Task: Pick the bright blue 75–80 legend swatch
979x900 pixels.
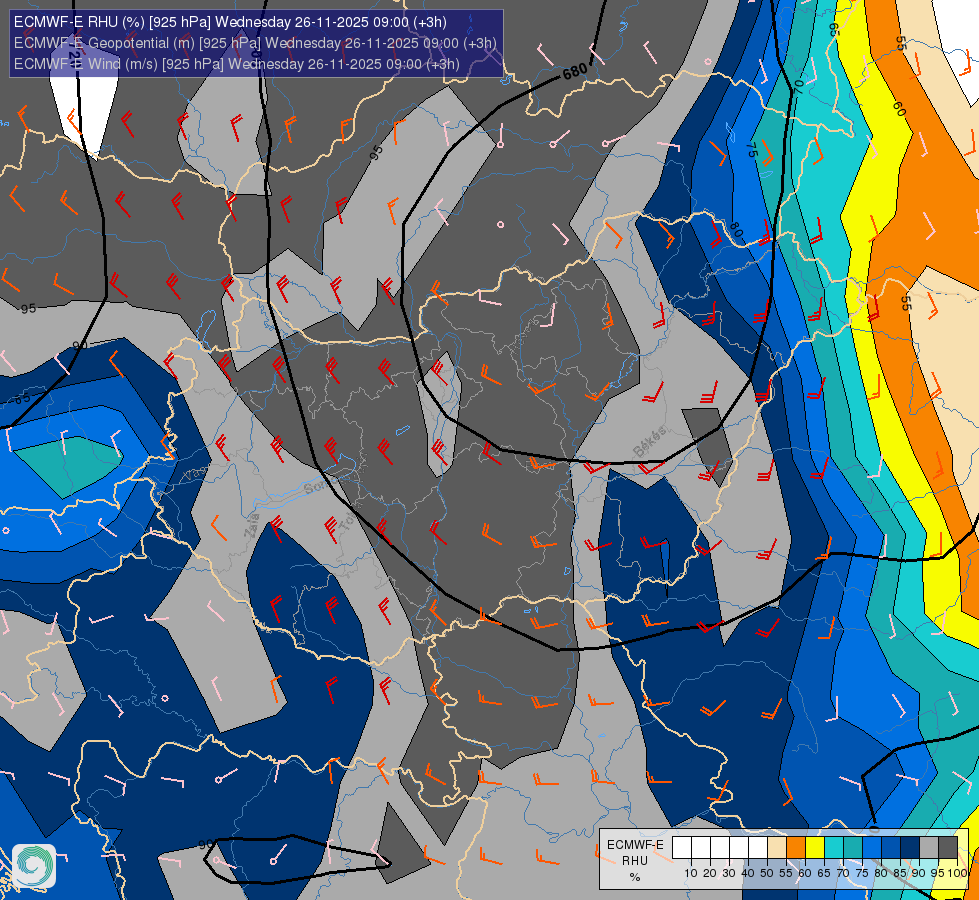Action: 872,848
